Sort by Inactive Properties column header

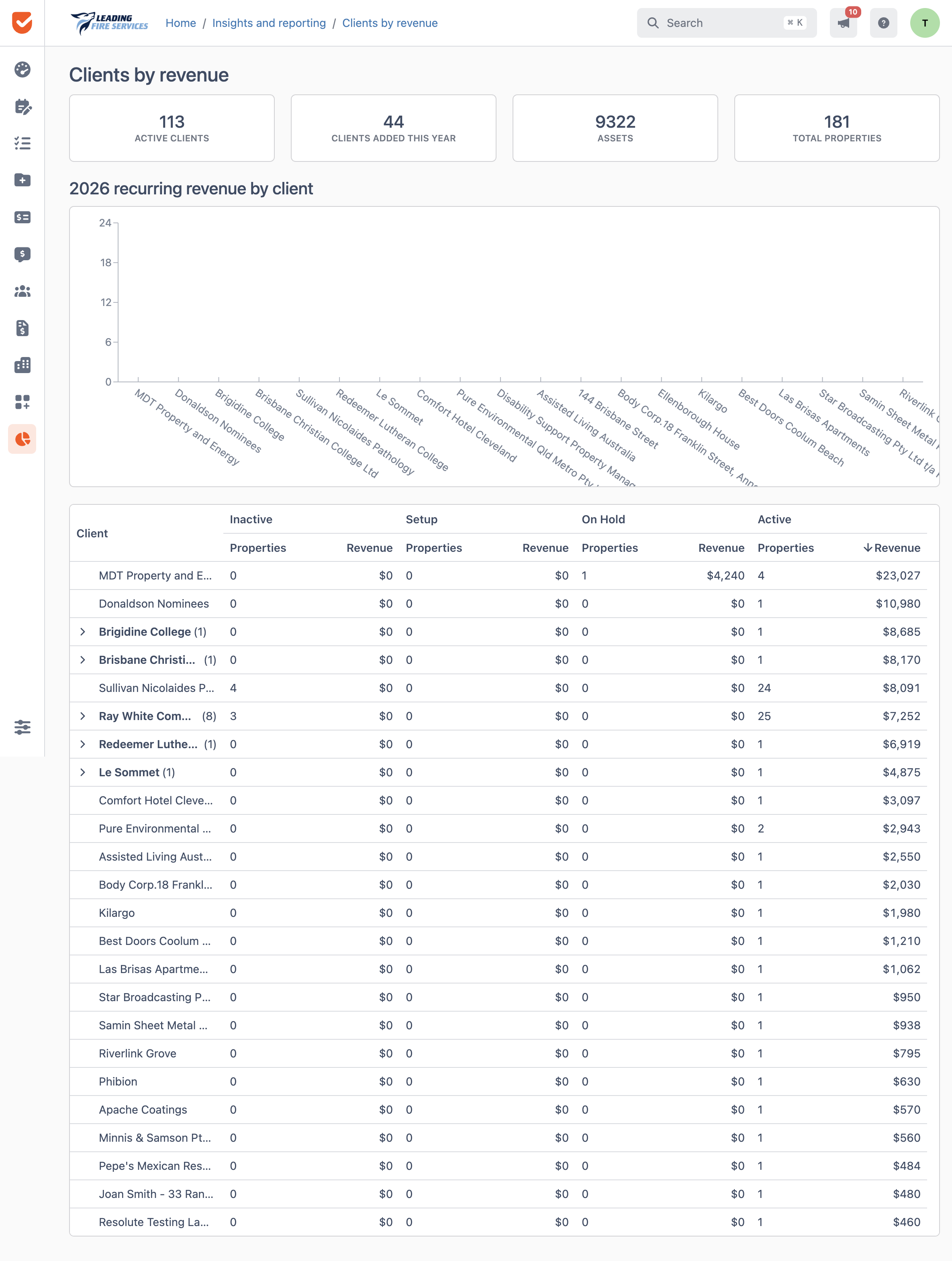pos(257,548)
